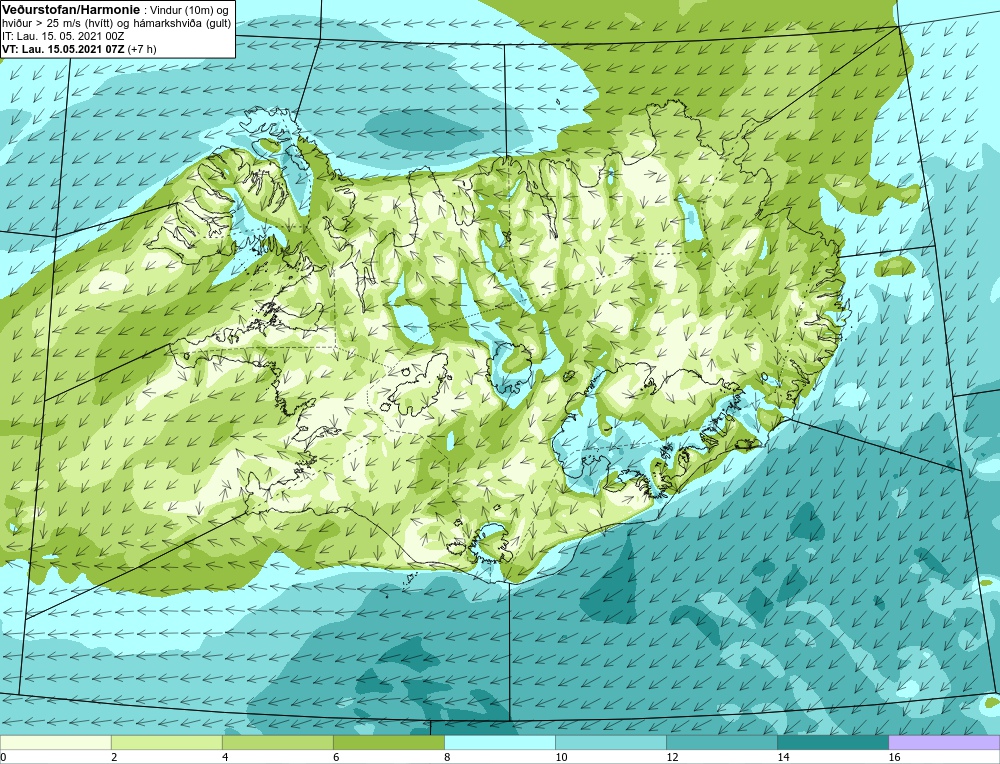This screenshot has height=764, width=1000.
Task: Click the 'Veðurstofan/Harmonie' title text
Action: point(70,10)
